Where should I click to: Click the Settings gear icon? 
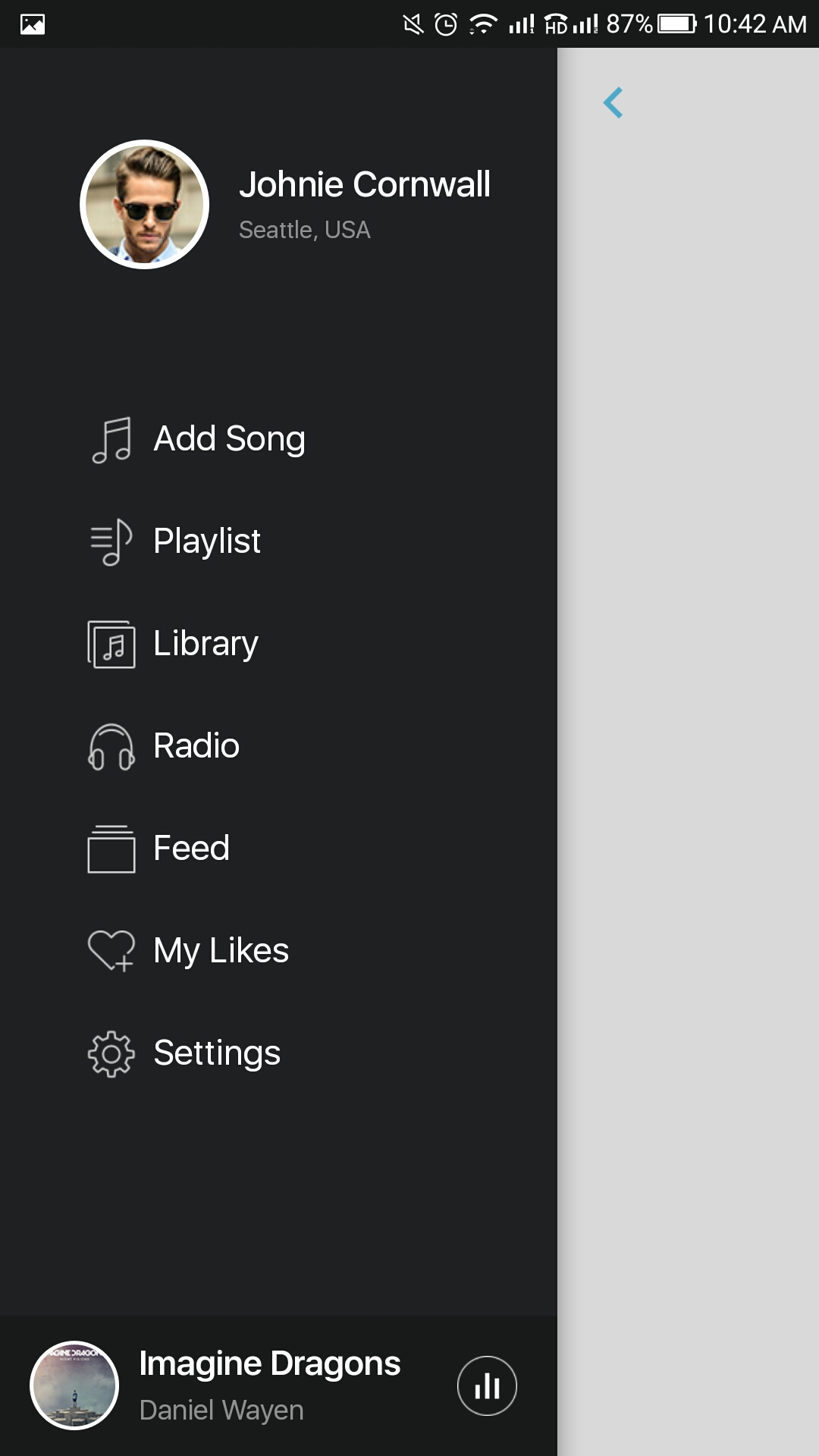coord(111,1053)
